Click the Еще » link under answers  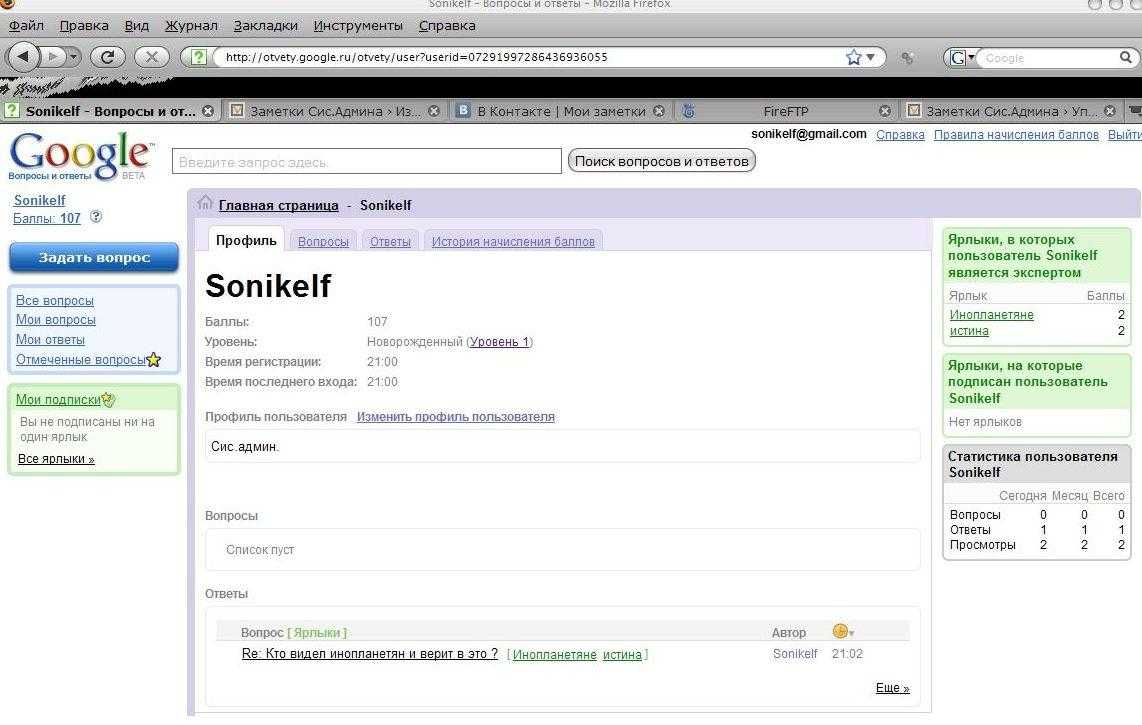coord(892,688)
